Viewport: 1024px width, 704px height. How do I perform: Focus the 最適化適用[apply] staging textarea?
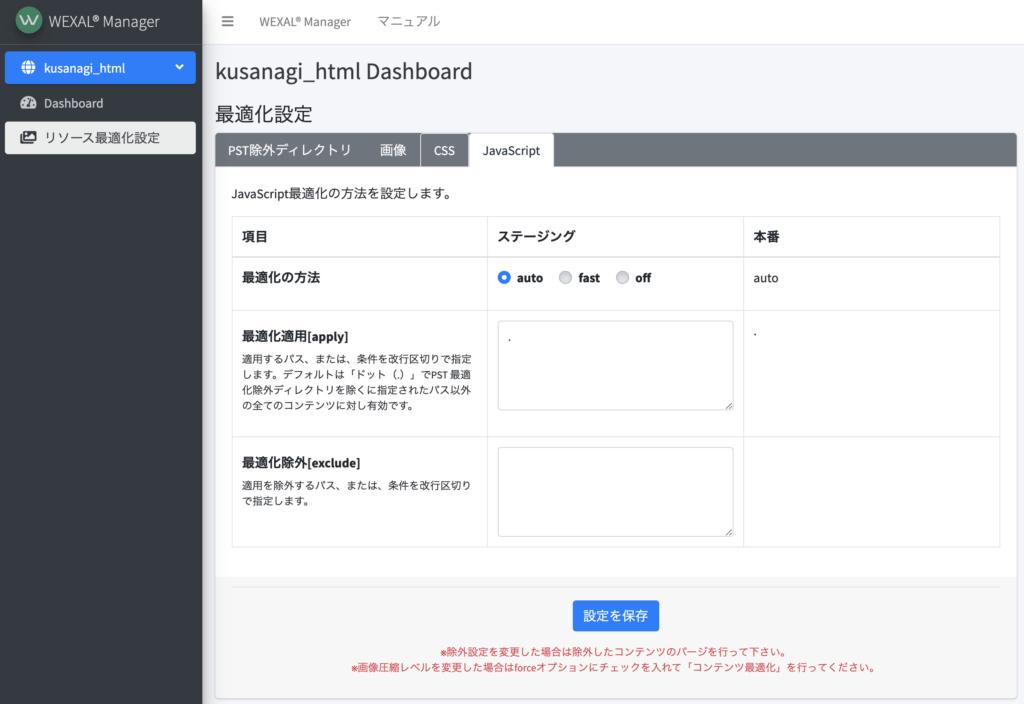click(x=615, y=365)
